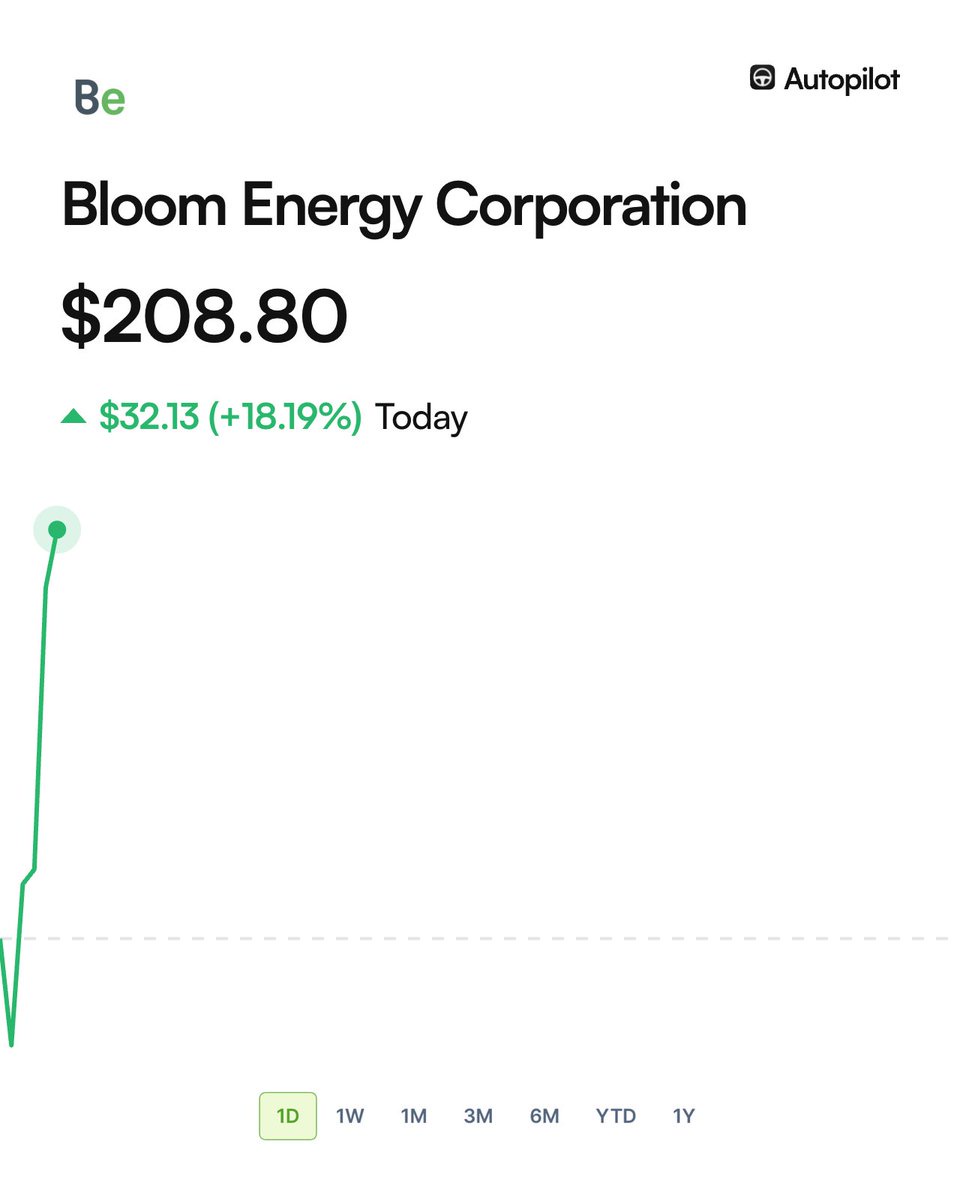Click the chart's current price endpoint dot
This screenshot has width=960, height=1200.
point(57,529)
